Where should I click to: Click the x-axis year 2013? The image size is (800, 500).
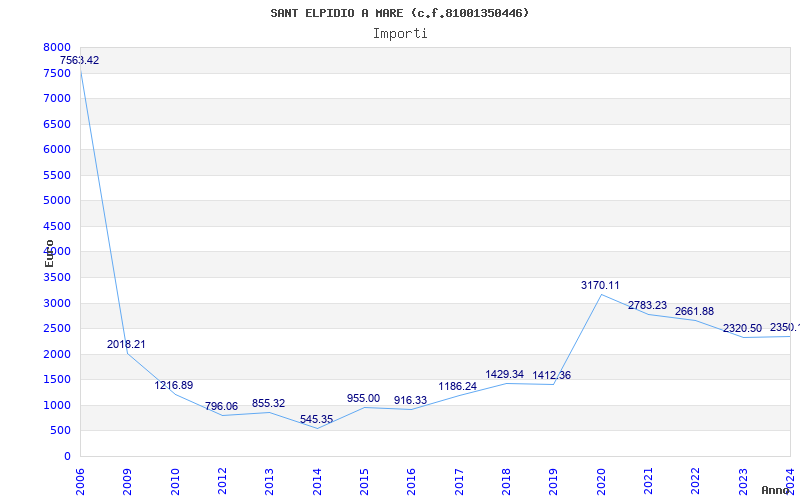point(269,482)
